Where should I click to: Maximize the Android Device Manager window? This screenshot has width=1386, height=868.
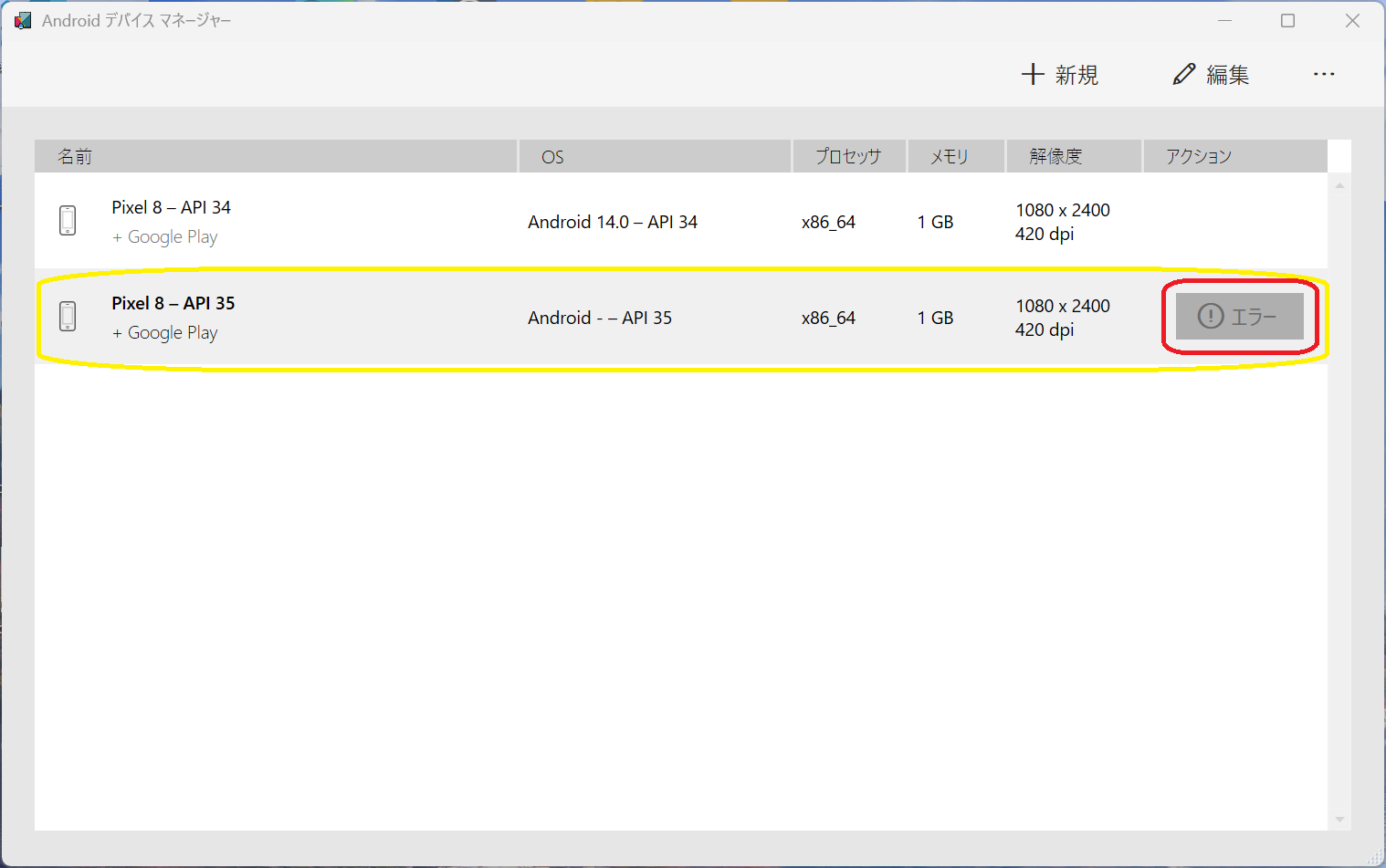coord(1287,20)
